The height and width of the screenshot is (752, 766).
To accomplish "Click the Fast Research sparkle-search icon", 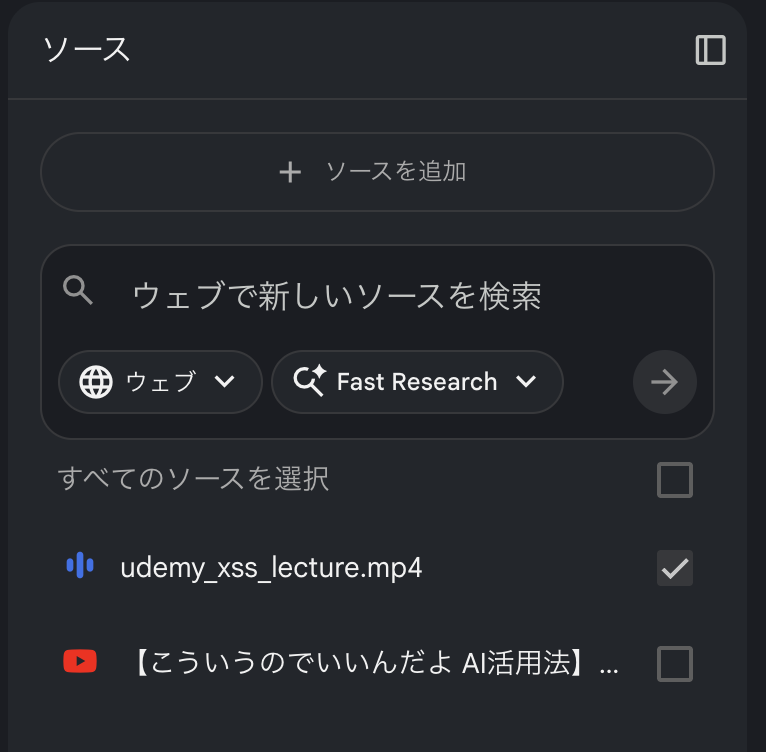I will (x=310, y=382).
